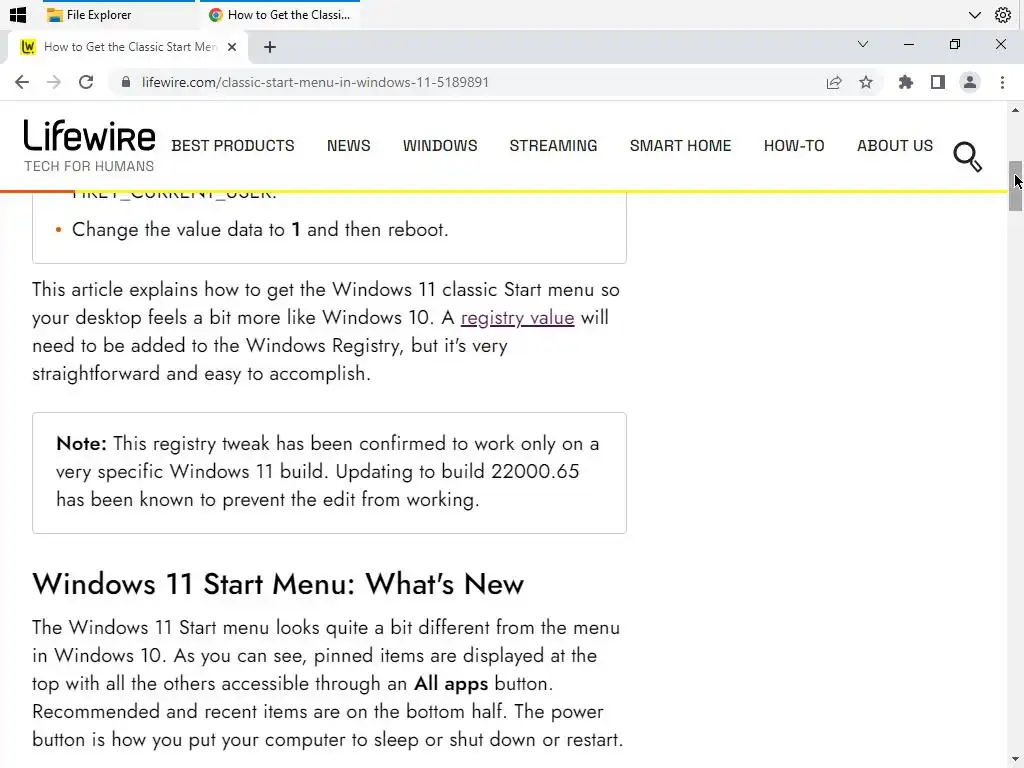Go forward with the forward arrow
The image size is (1024, 768).
pyautogui.click(x=54, y=82)
